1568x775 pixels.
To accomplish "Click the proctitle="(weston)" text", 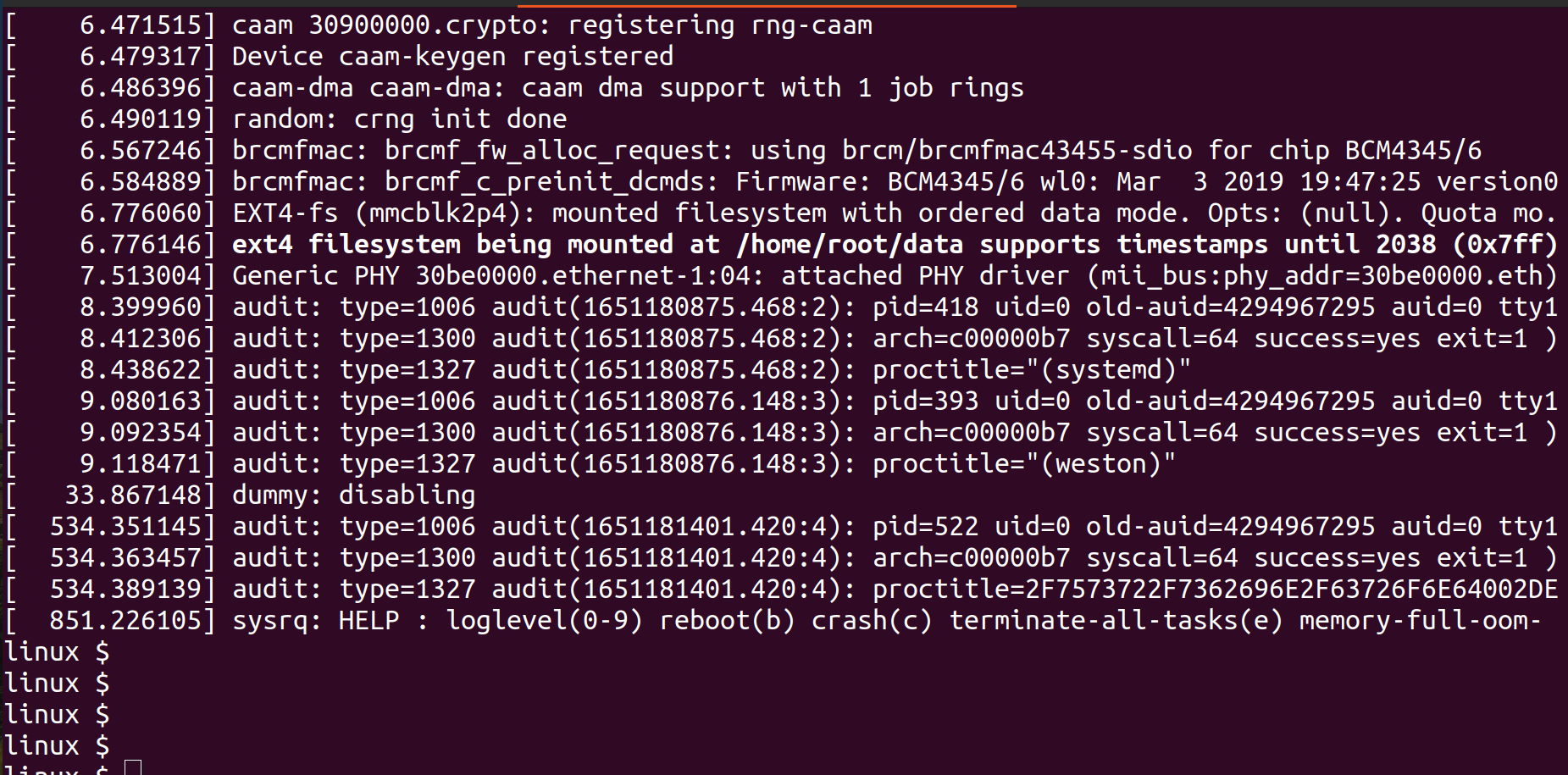I will click(1023, 464).
